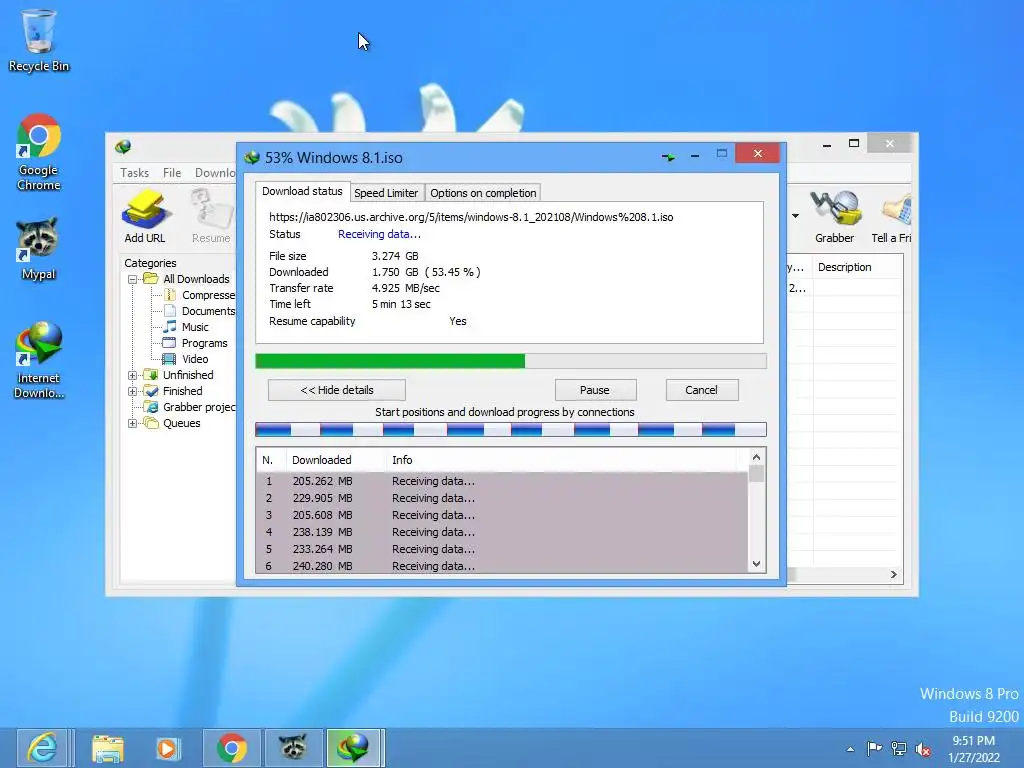Click the Receiving data status text
The width and height of the screenshot is (1024, 768).
379,234
